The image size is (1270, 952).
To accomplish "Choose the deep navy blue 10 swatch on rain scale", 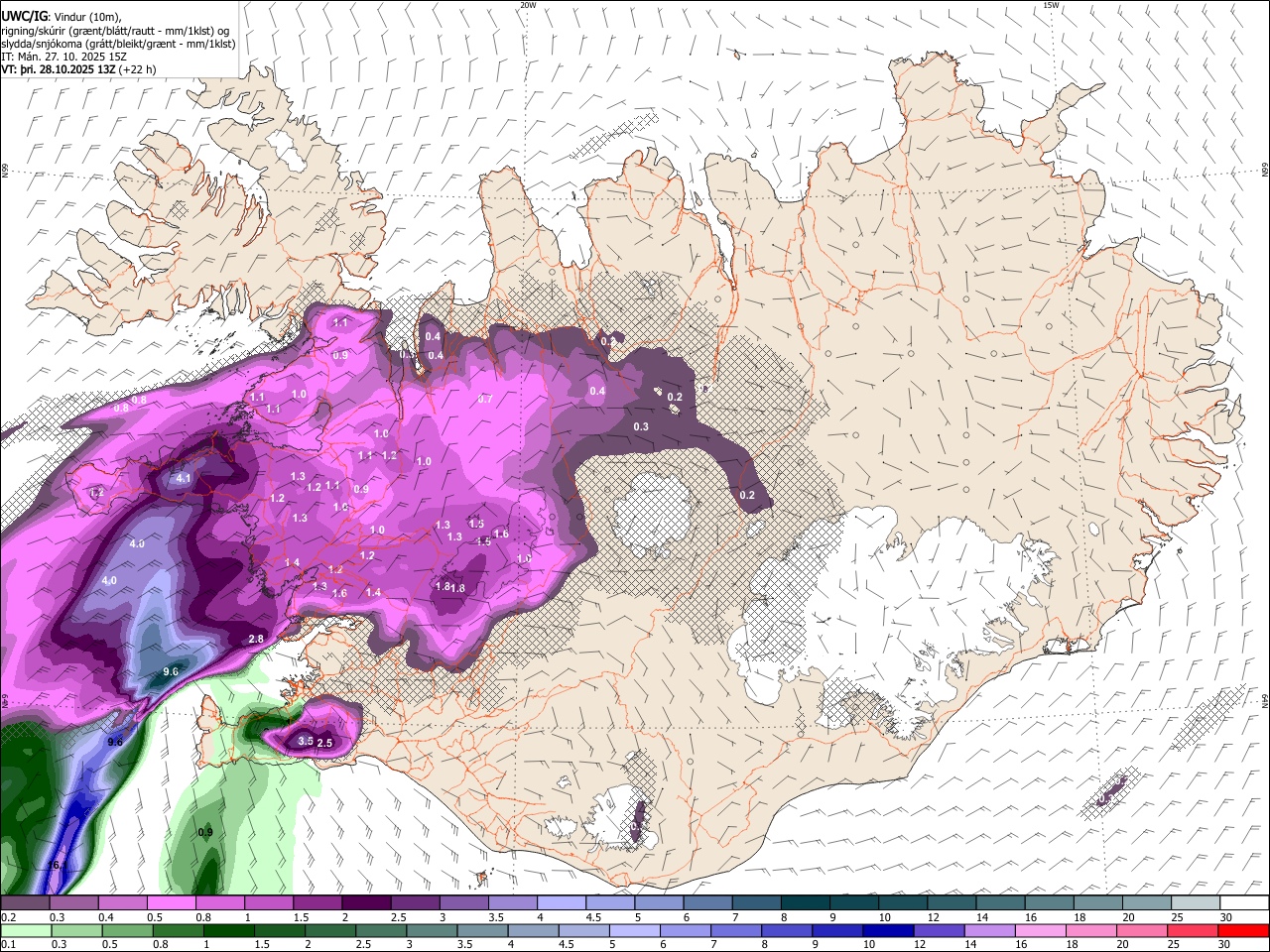I will (888, 930).
